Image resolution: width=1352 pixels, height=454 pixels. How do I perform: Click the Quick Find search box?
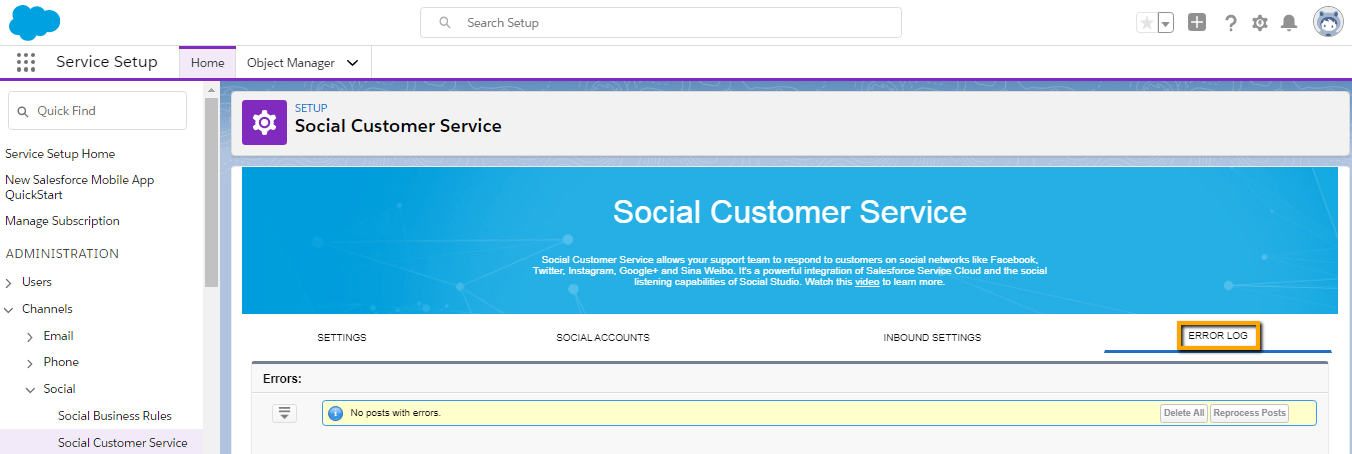coord(97,111)
